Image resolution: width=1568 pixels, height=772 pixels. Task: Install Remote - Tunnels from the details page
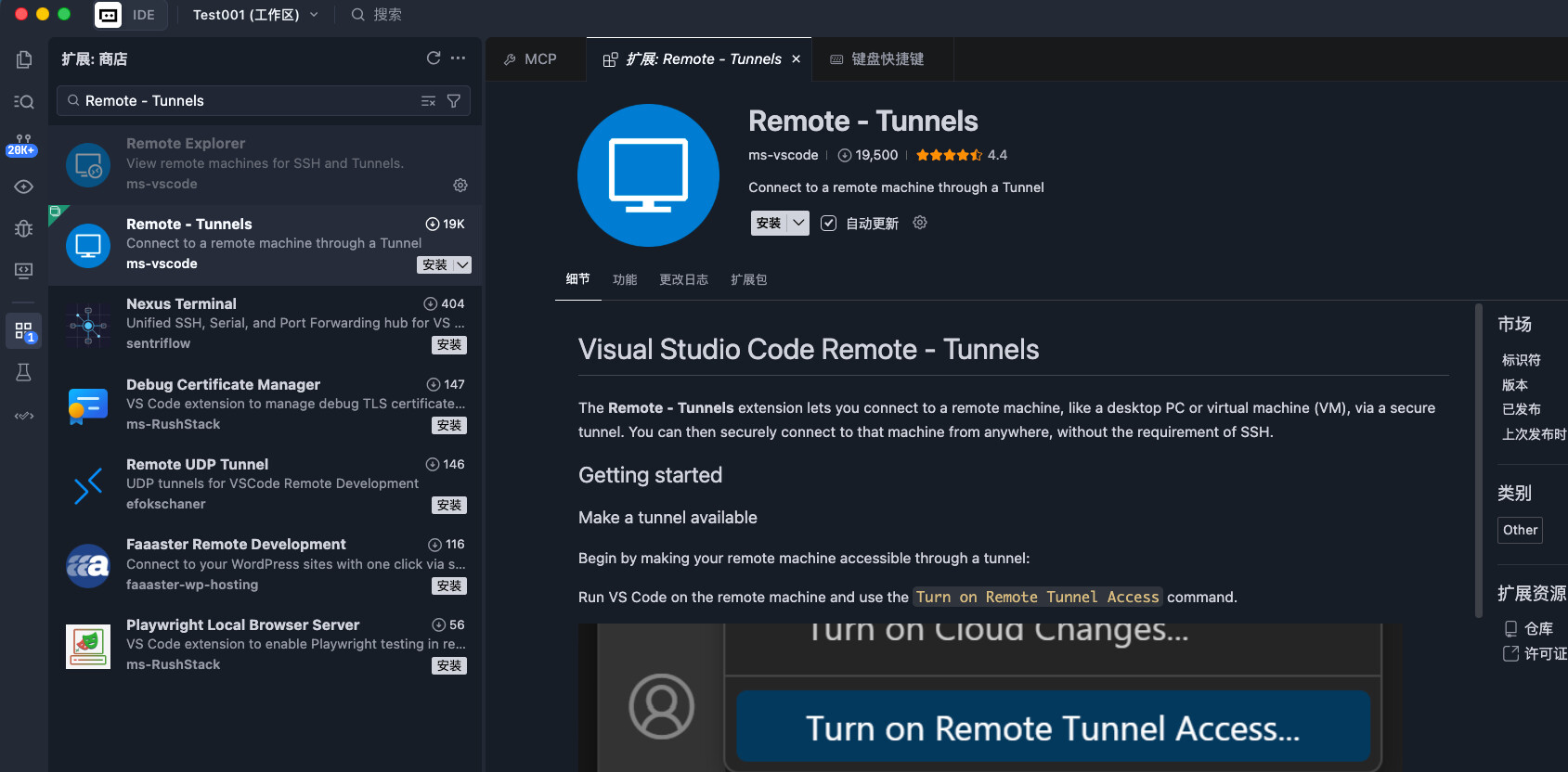769,223
